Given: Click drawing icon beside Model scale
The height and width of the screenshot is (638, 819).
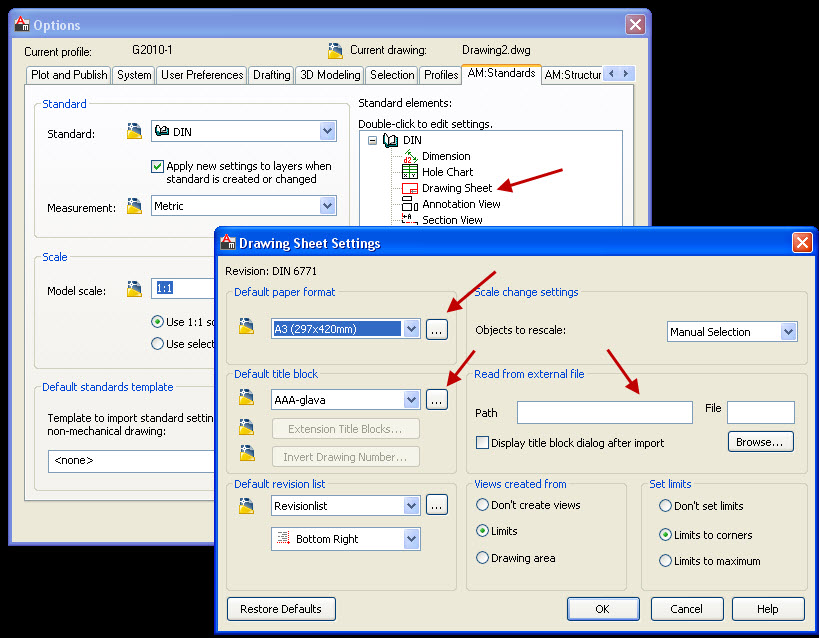Looking at the screenshot, I should (134, 289).
